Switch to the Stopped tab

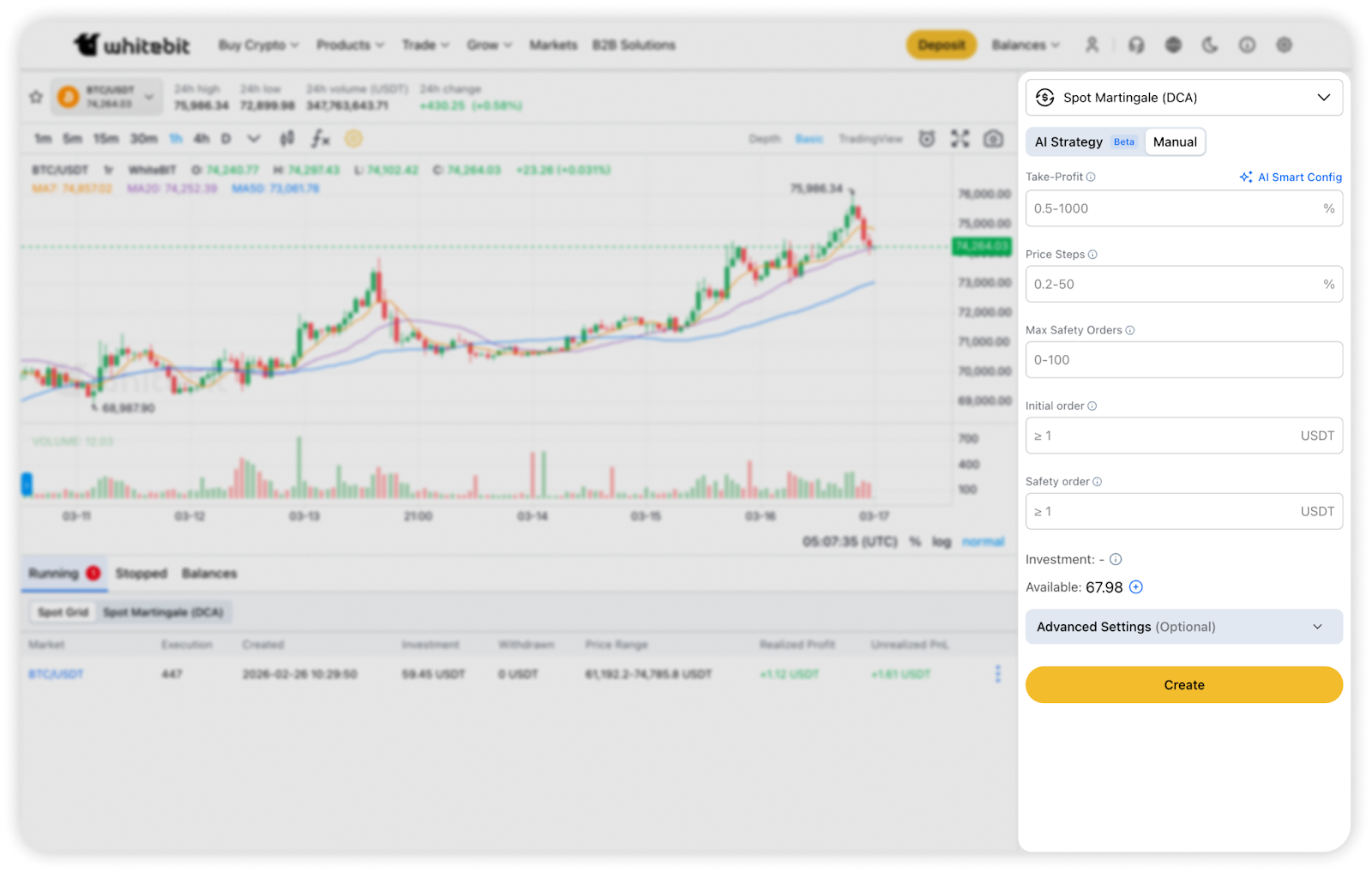point(141,574)
